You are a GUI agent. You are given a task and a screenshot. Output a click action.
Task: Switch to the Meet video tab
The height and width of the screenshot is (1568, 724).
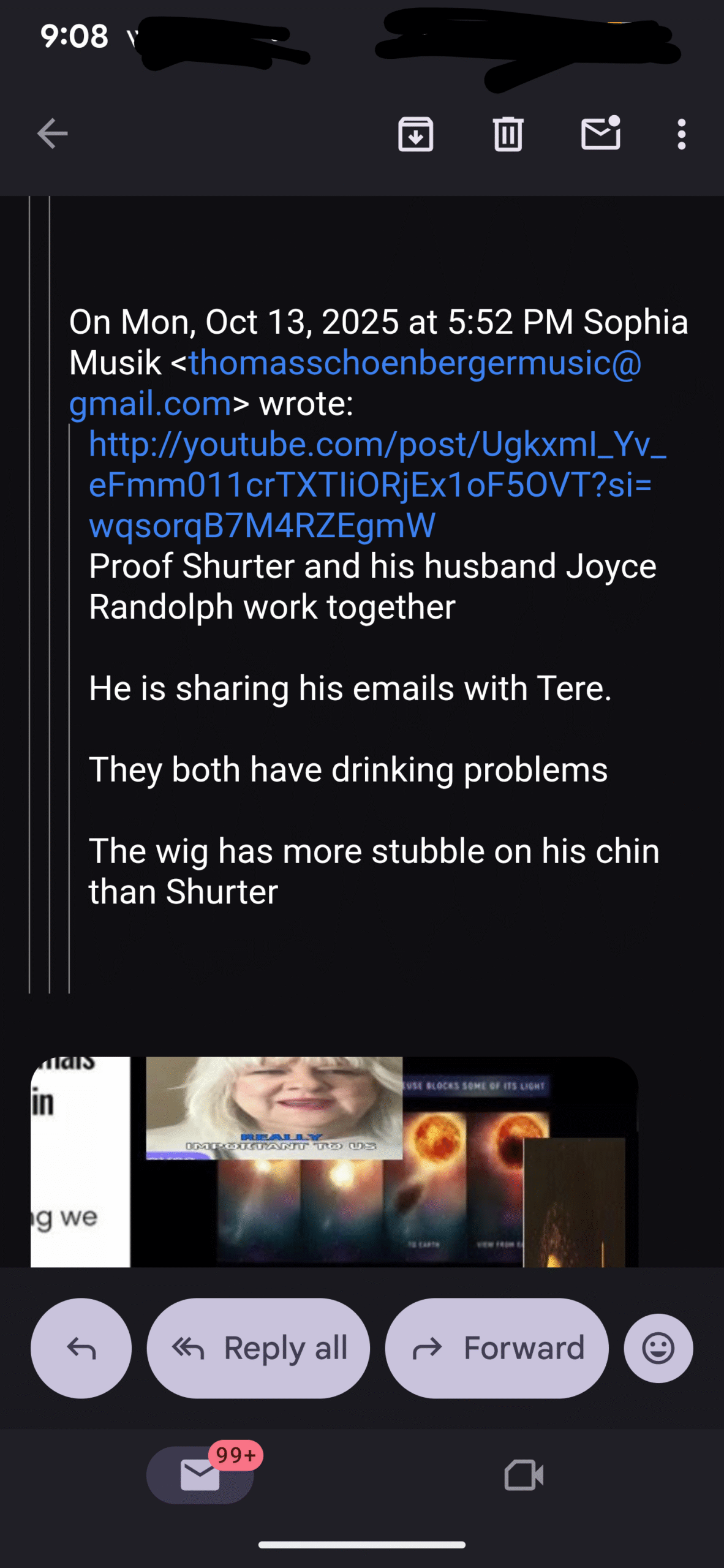(x=524, y=1475)
